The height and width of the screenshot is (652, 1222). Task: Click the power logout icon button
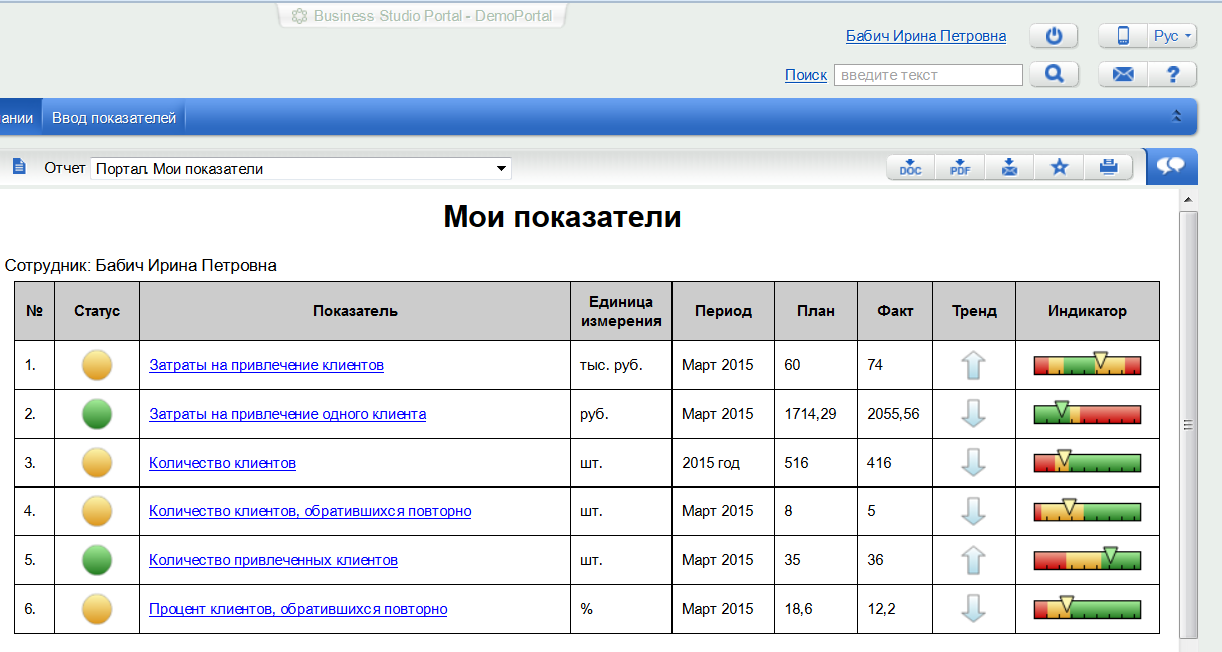1053,36
